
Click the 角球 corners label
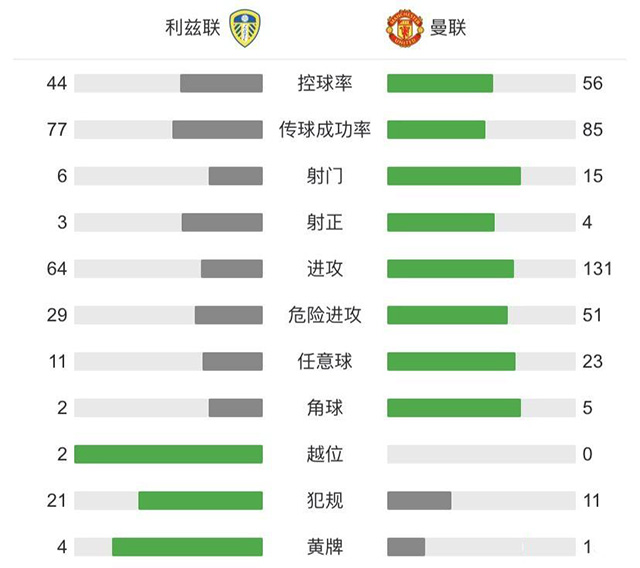coord(325,408)
